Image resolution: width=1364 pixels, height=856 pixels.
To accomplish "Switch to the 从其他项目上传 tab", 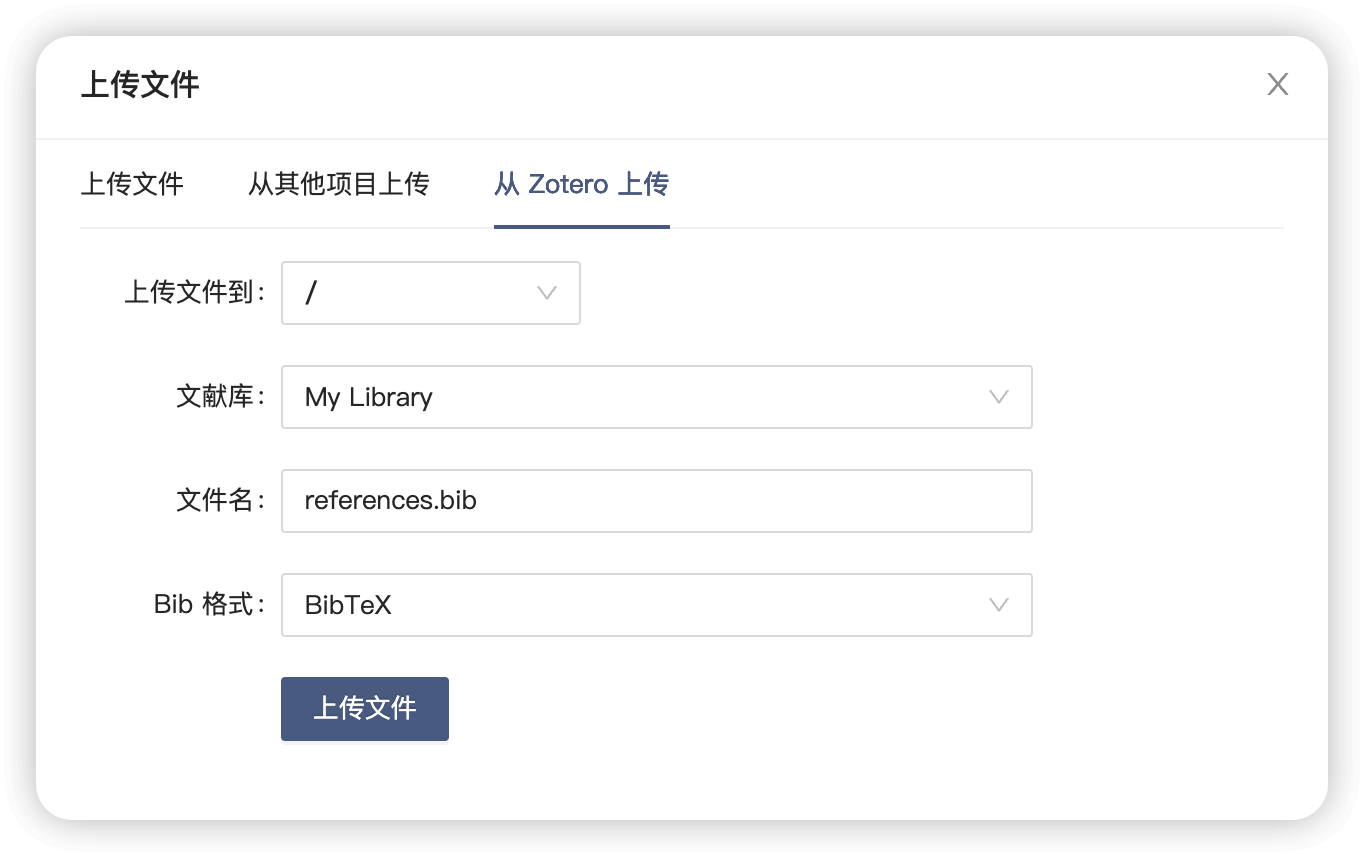I will point(339,184).
